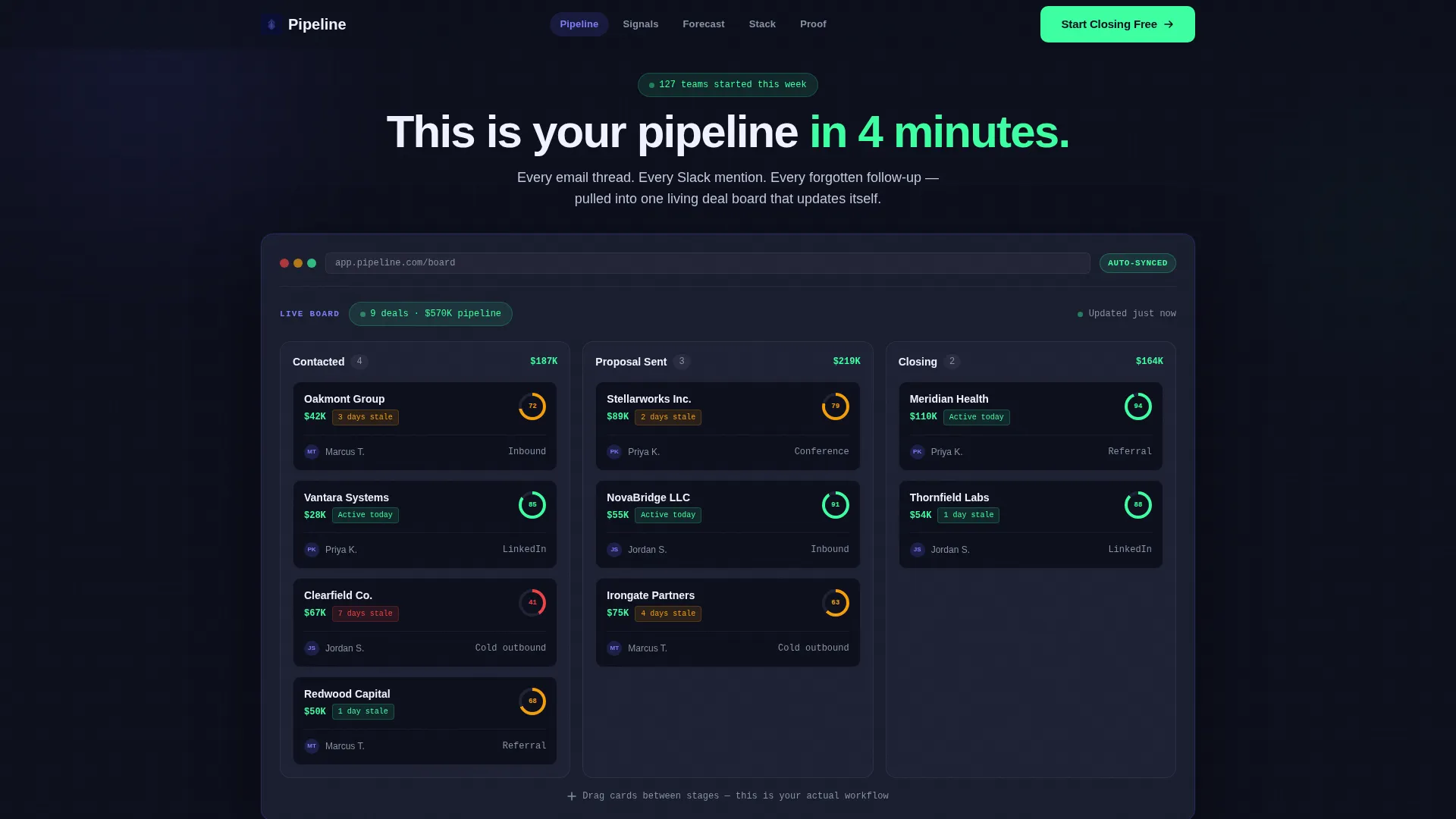Open the Oakmont Group deal title
Screen dimensions: 1456x819
pos(344,399)
